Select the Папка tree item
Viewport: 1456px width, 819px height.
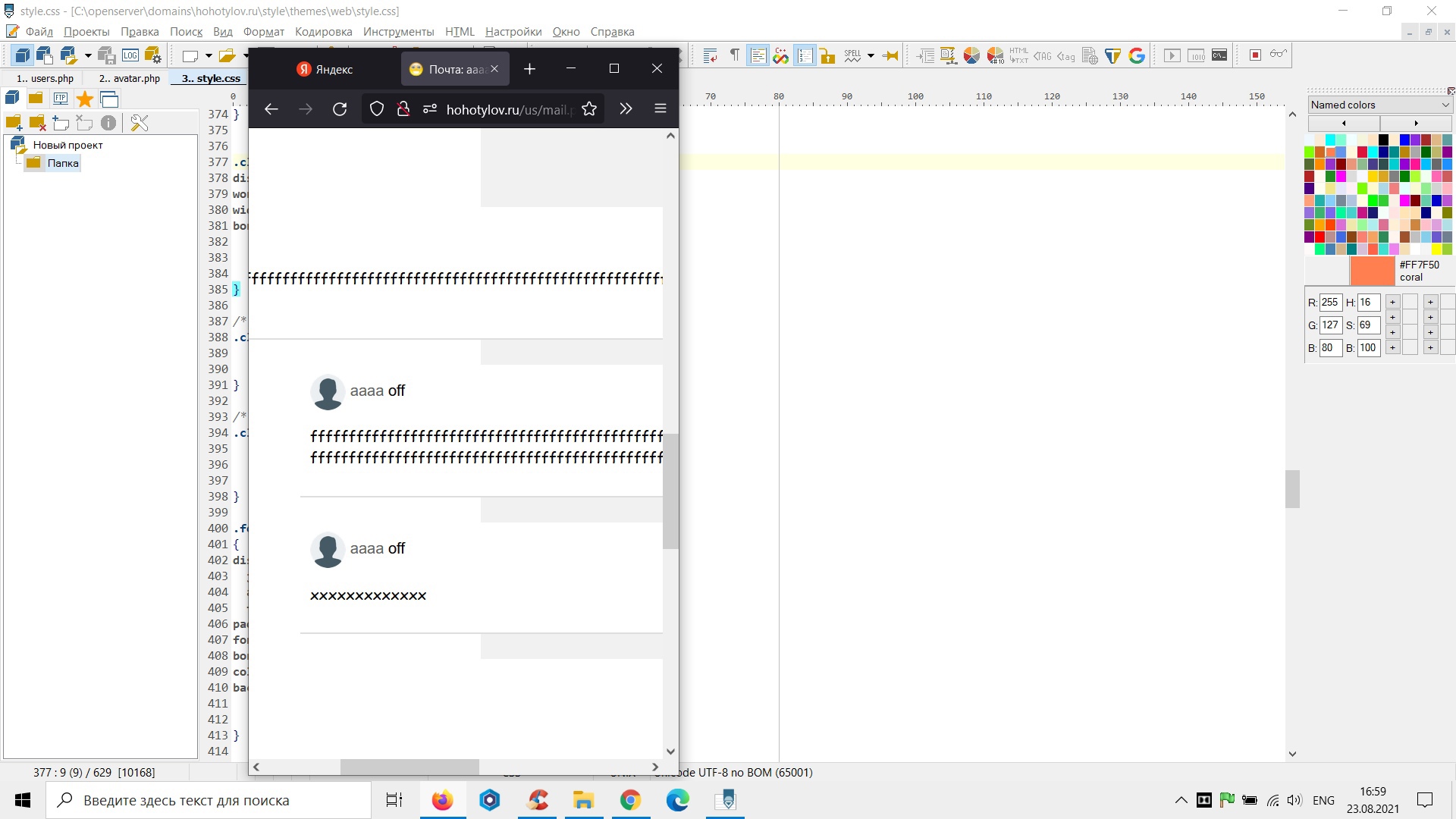[x=63, y=163]
